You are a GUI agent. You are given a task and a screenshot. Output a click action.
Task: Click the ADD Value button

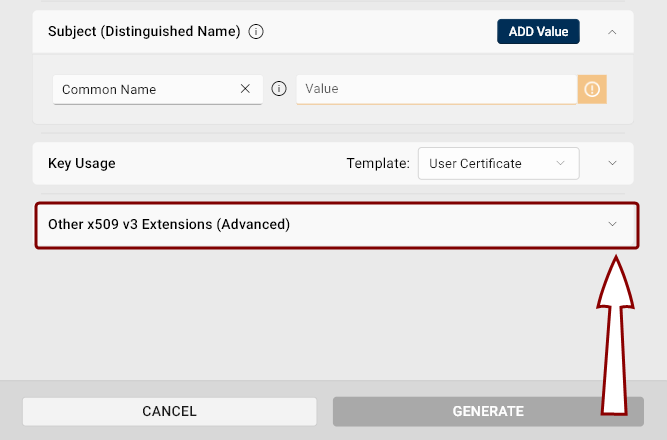(x=538, y=31)
